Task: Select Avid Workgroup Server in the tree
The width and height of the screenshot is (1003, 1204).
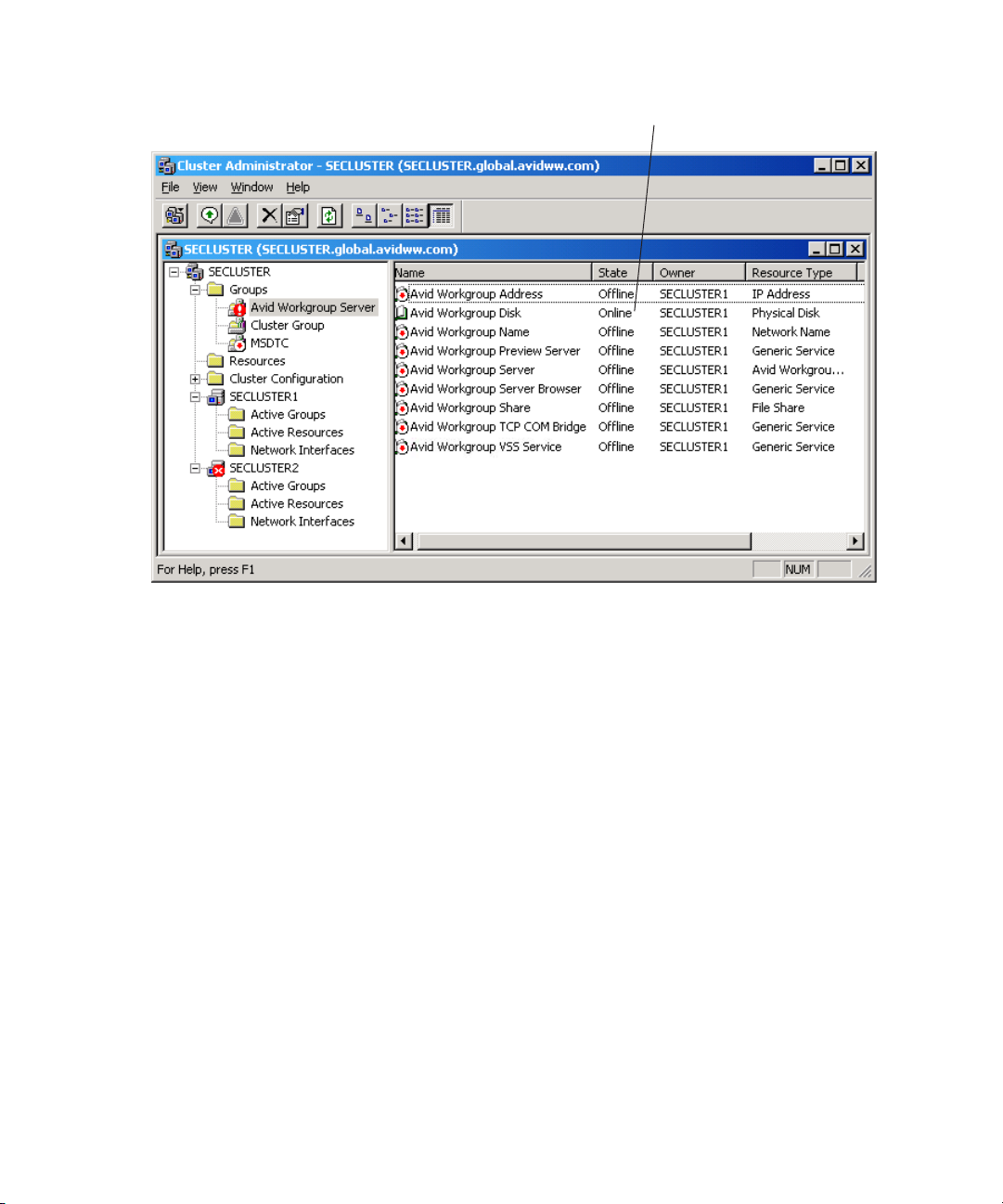Action: (313, 307)
